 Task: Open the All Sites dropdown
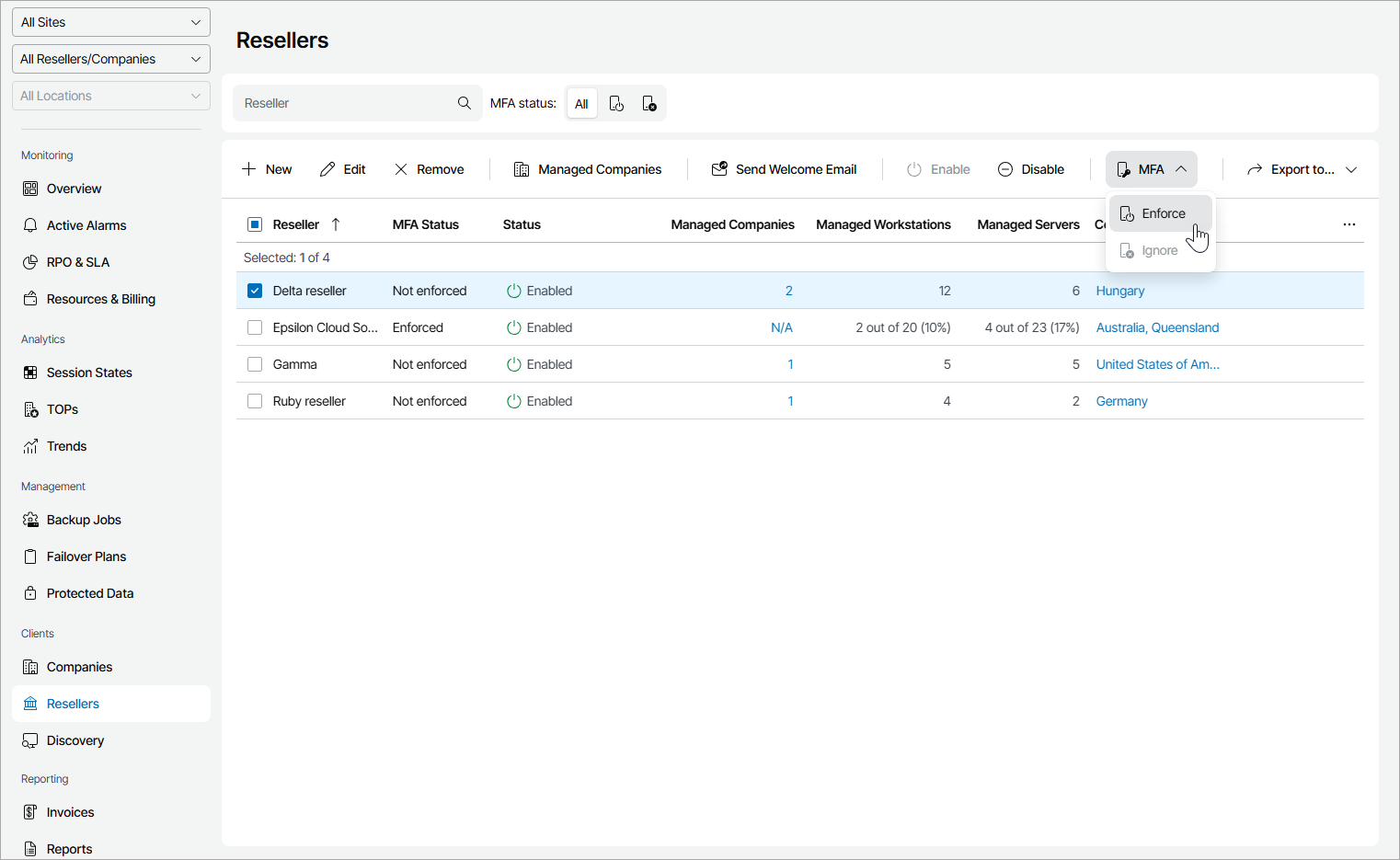[x=110, y=22]
